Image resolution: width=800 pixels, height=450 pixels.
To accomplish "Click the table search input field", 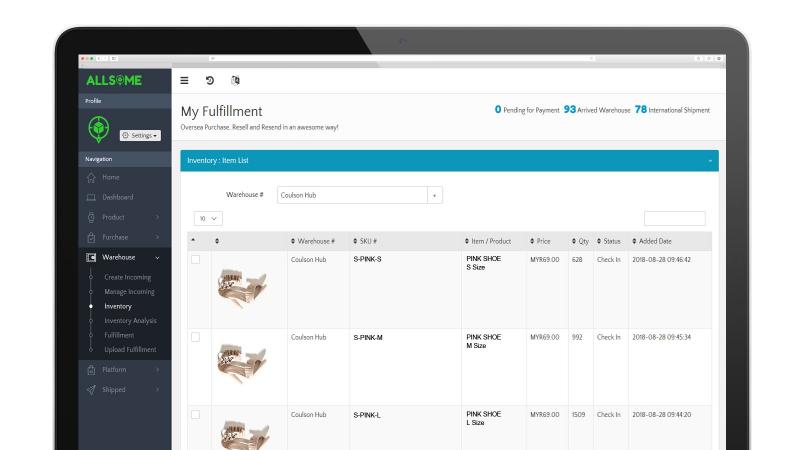I will (674, 218).
